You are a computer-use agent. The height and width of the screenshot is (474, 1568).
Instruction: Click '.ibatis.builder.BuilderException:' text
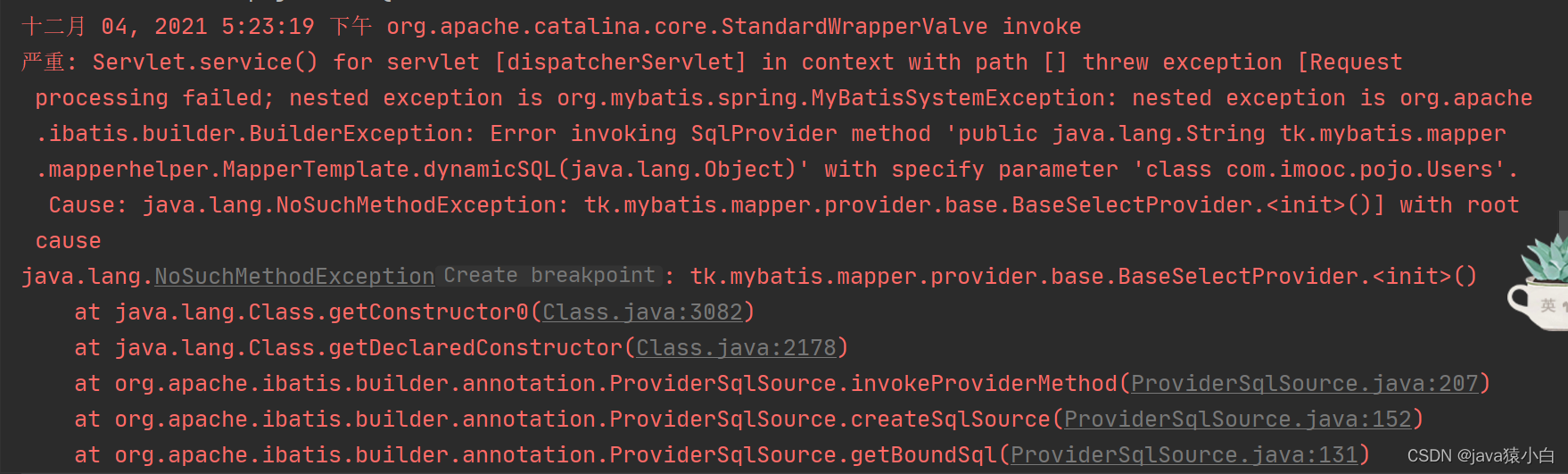point(256,134)
